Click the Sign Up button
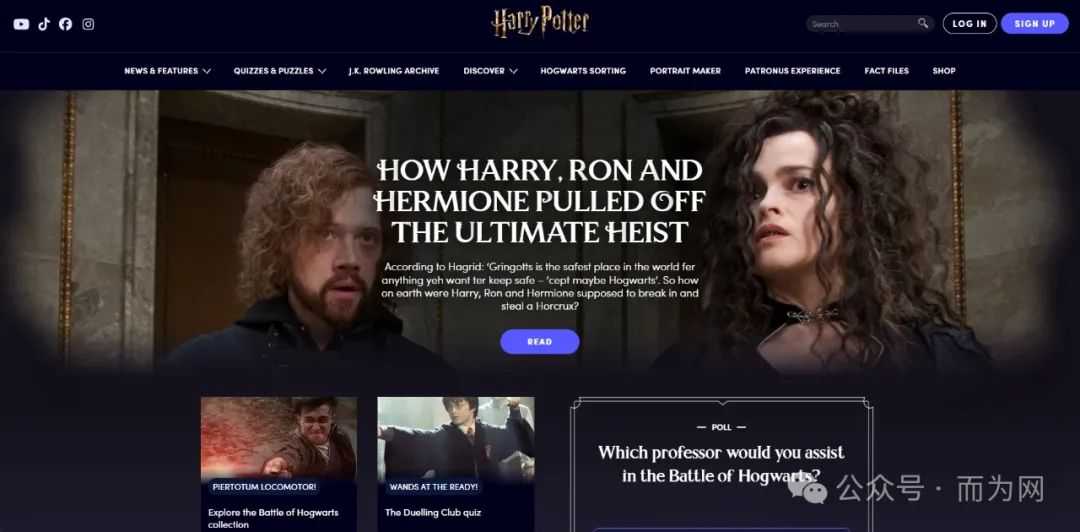This screenshot has height=532, width=1080. 1035,23
